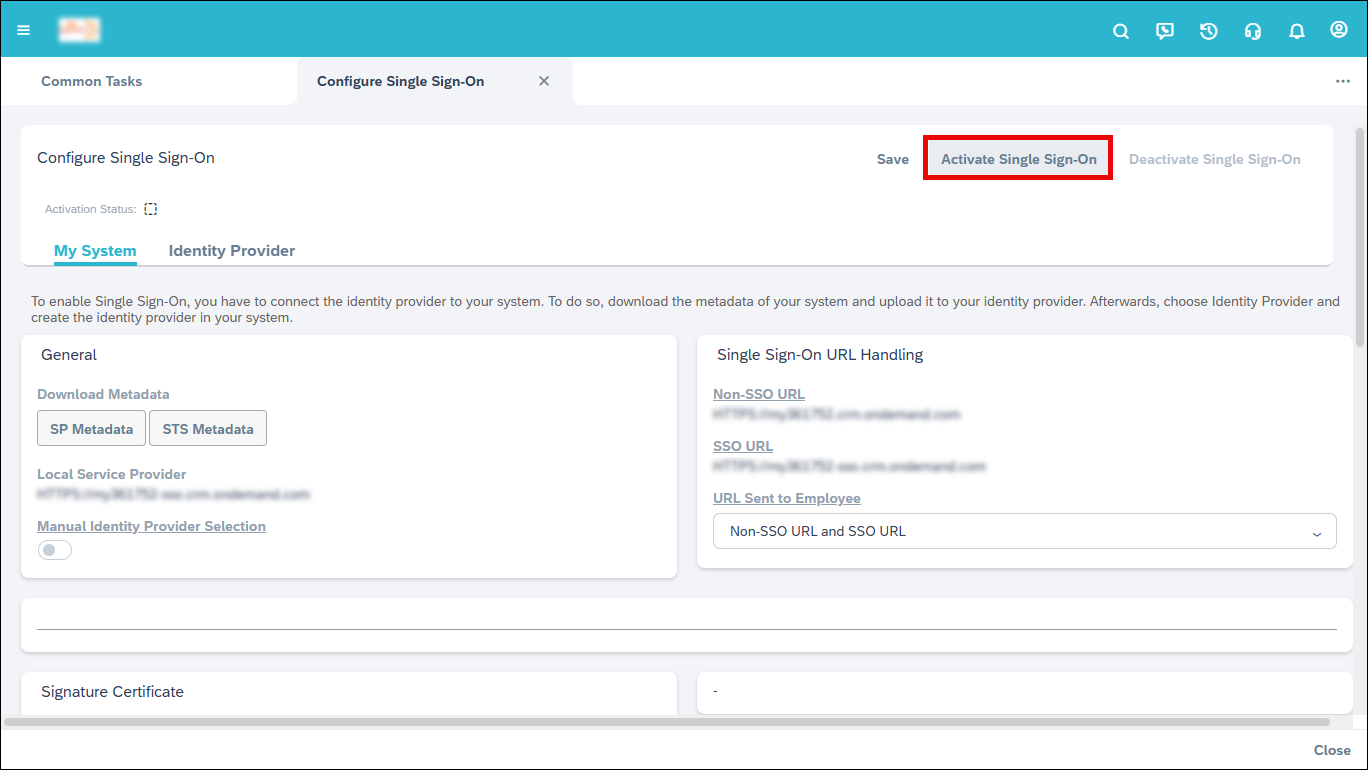Image resolution: width=1368 pixels, height=770 pixels.
Task: Download the SP Metadata
Action: (x=92, y=429)
